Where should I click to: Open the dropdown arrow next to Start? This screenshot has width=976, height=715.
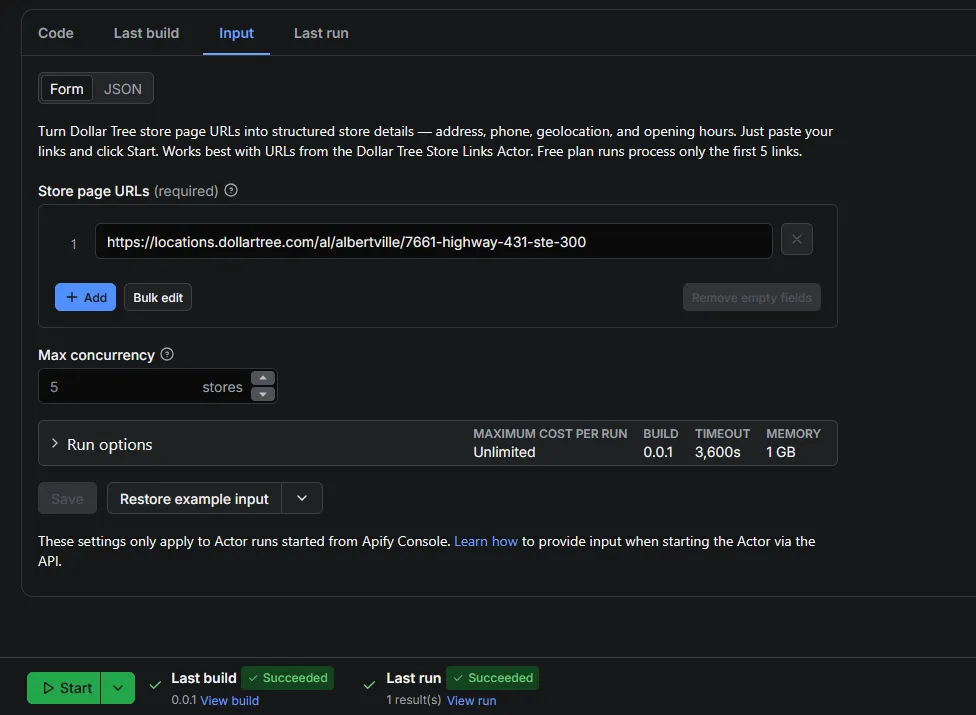(x=118, y=688)
